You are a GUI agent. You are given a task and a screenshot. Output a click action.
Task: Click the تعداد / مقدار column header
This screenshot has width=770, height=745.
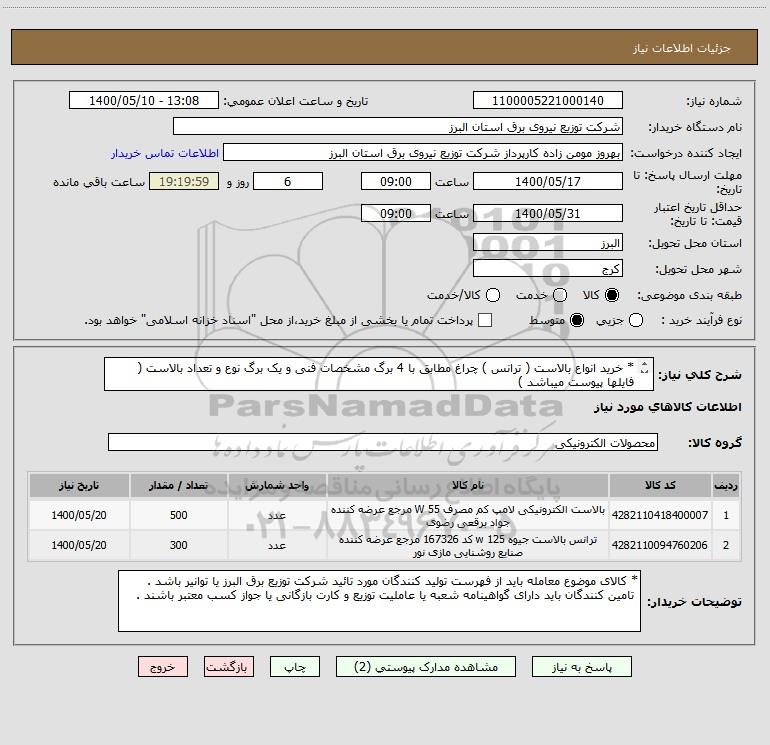click(178, 485)
